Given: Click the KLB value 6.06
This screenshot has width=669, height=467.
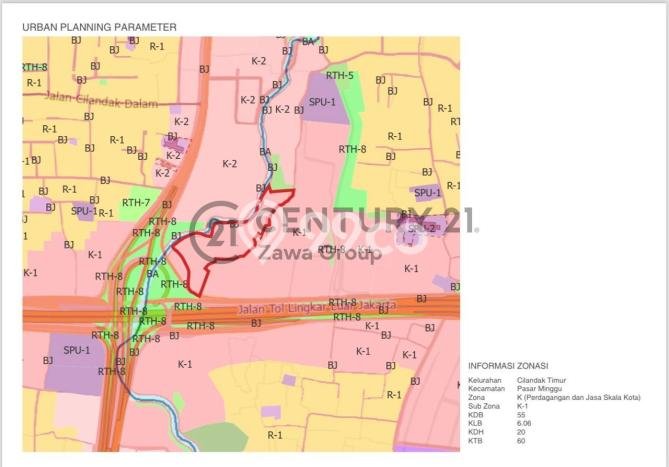Looking at the screenshot, I should pos(524,423).
